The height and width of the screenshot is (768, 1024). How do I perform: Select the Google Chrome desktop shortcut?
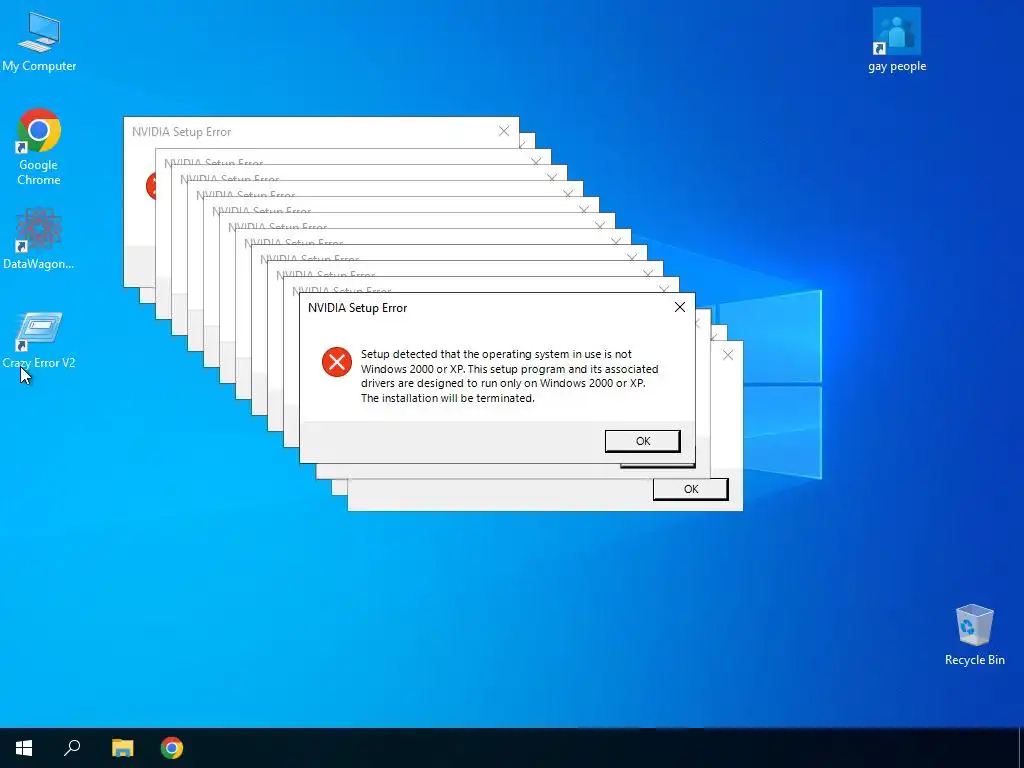pyautogui.click(x=39, y=147)
